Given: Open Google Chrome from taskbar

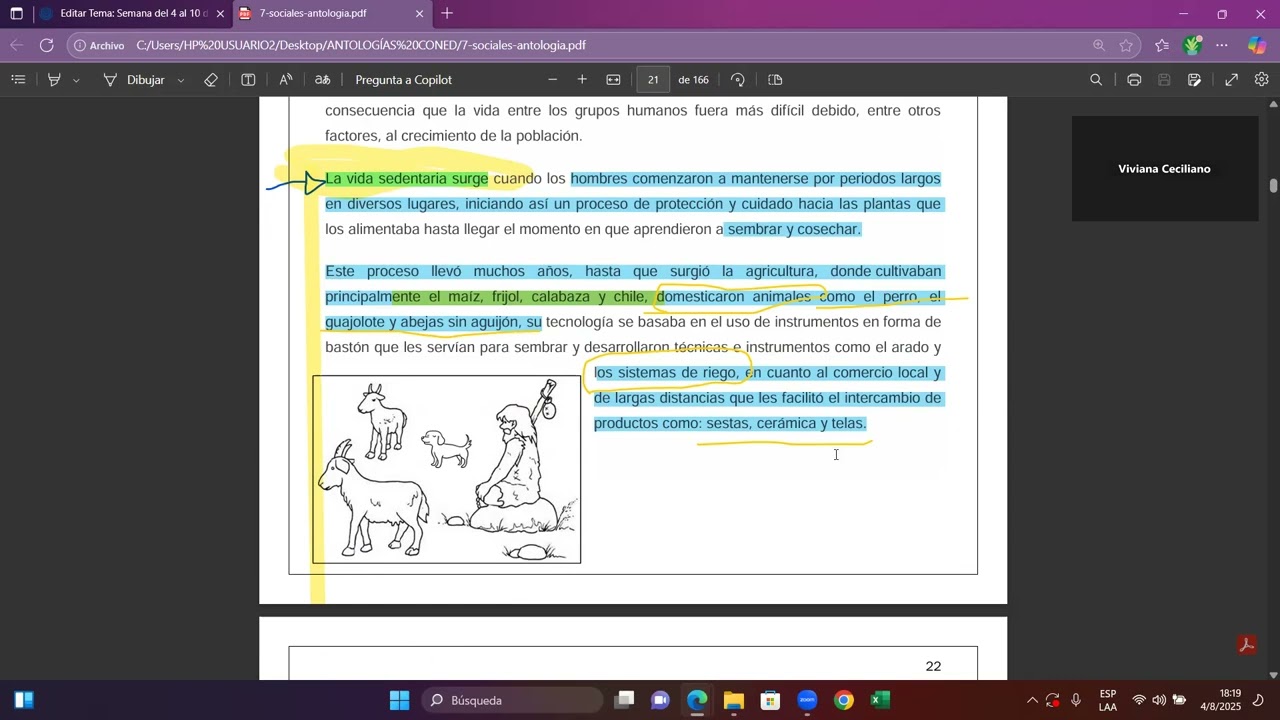Looking at the screenshot, I should click(844, 700).
